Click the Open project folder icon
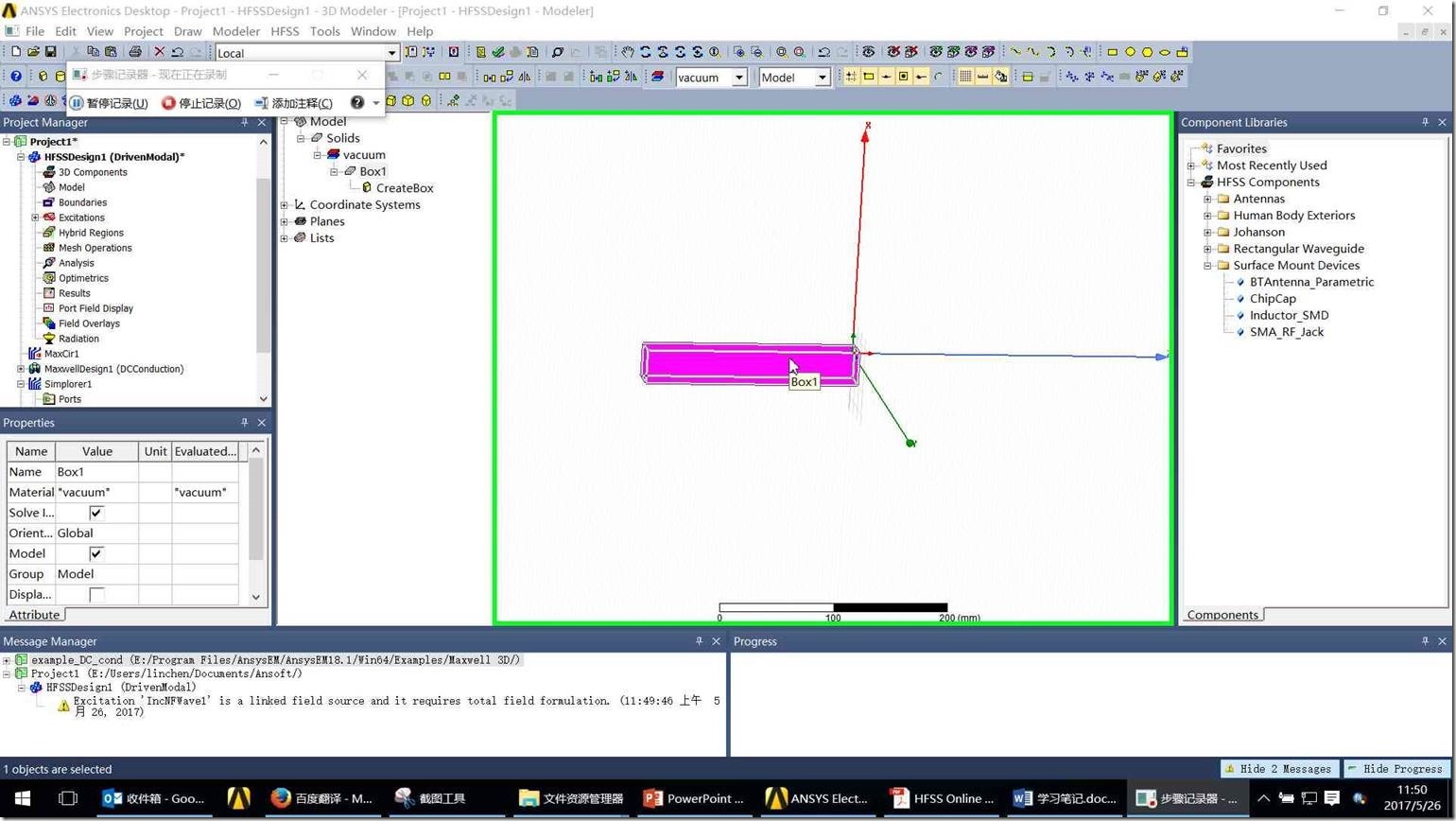This screenshot has height=821, width=1456. 33,52
